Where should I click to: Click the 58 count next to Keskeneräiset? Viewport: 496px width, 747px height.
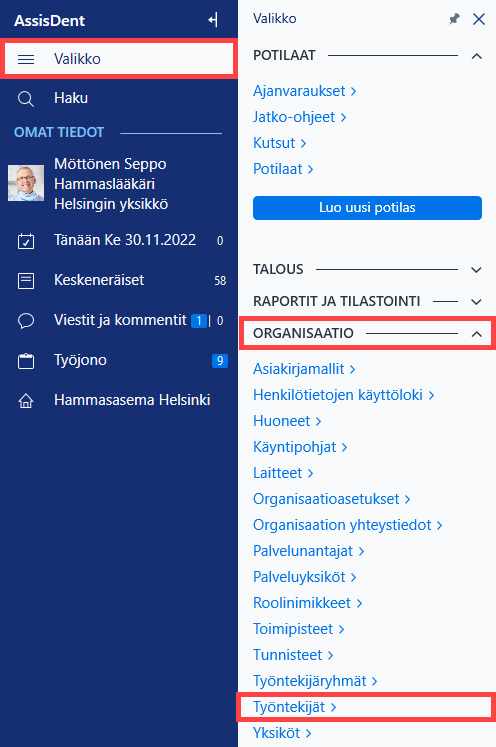click(x=220, y=281)
